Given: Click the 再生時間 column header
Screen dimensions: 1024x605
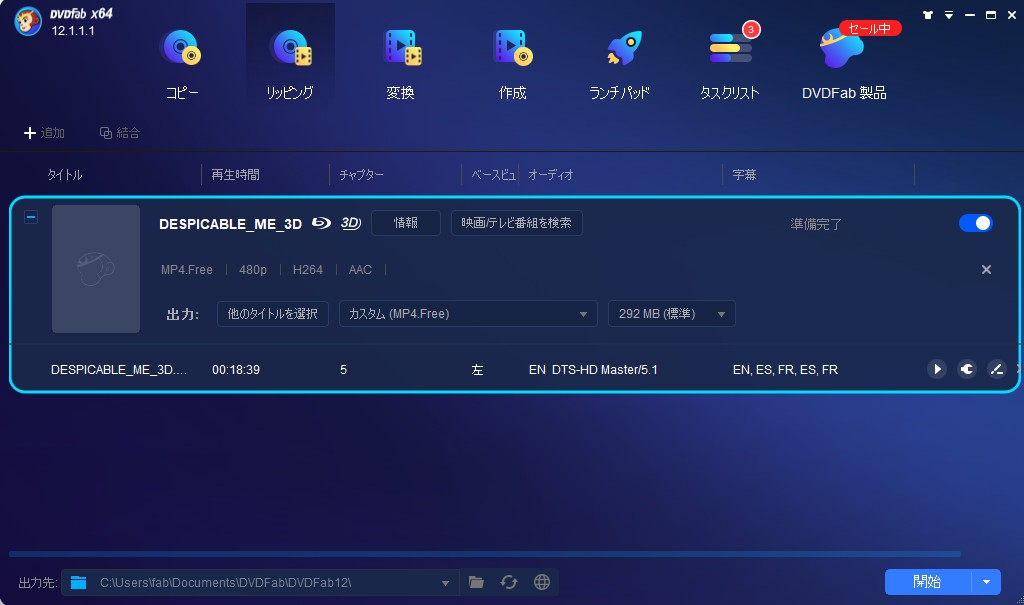Looking at the screenshot, I should [x=236, y=174].
